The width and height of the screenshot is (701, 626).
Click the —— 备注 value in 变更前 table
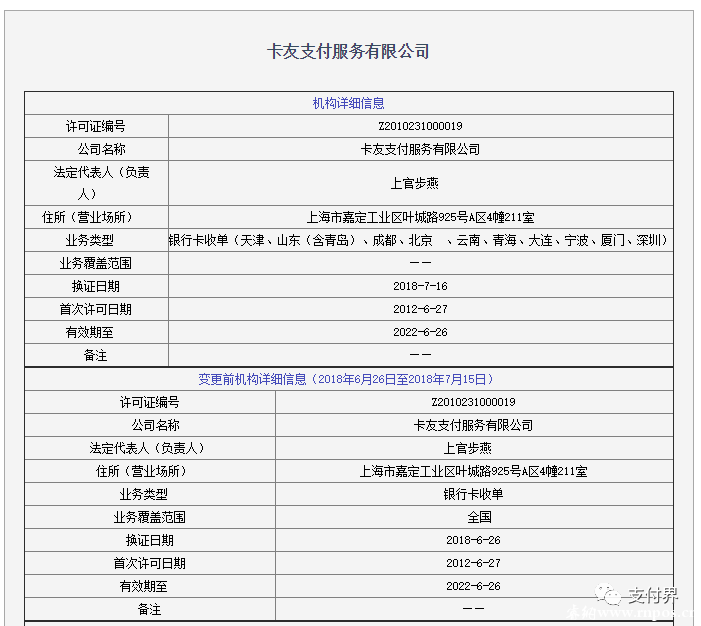click(473, 609)
